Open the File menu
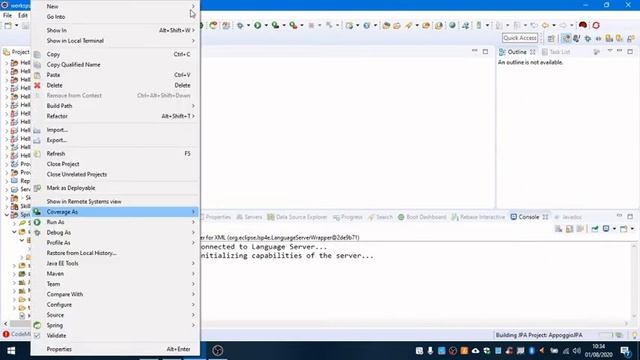This screenshot has height=360, width=640. [7, 15]
